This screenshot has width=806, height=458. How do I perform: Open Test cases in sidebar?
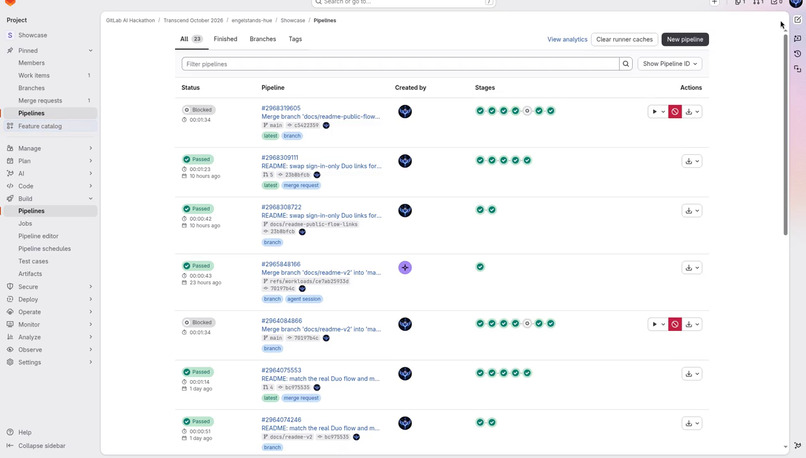click(x=50, y=262)
